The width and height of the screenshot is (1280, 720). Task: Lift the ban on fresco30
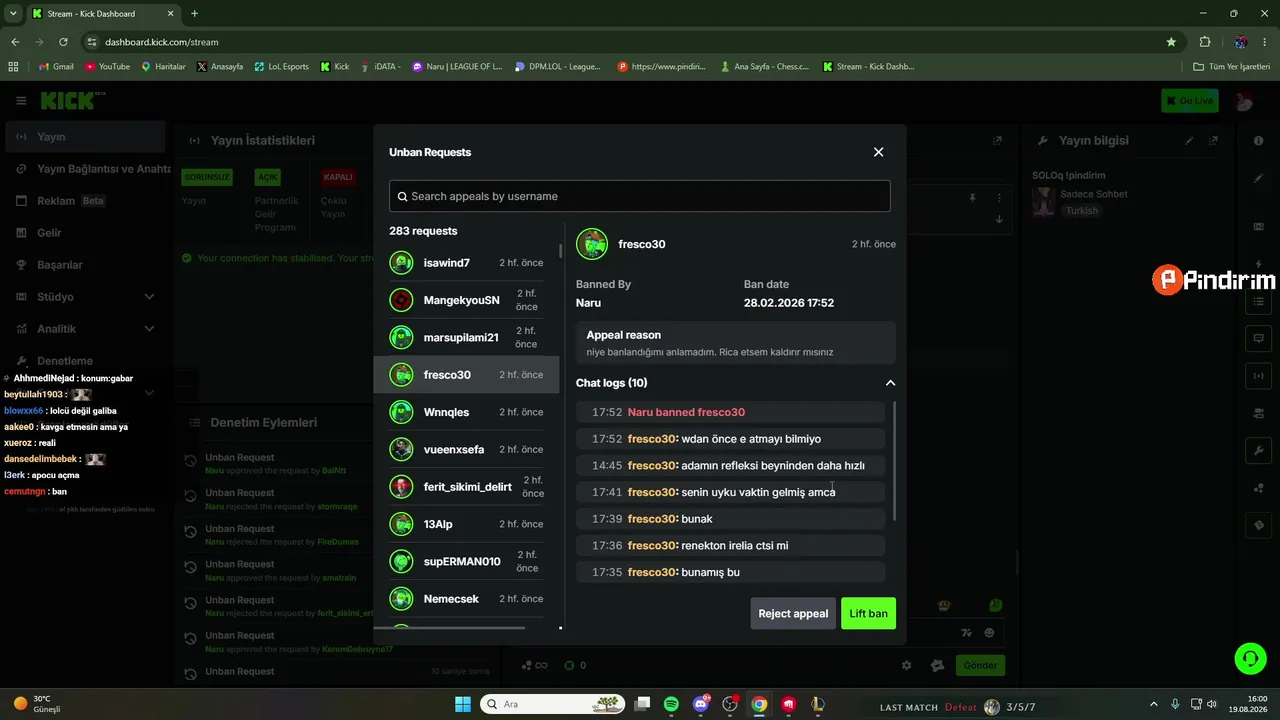868,613
